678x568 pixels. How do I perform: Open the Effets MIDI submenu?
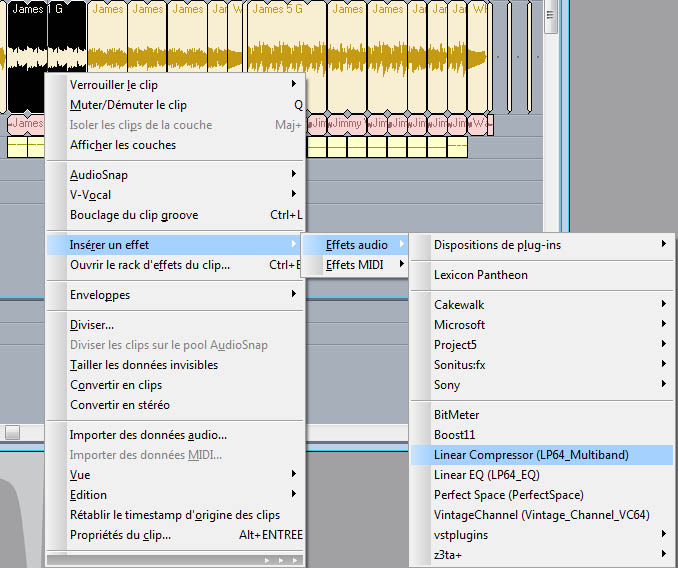(x=355, y=265)
